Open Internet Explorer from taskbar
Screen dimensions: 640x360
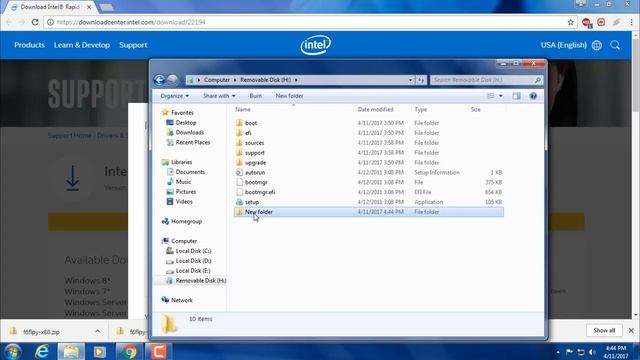(42, 351)
